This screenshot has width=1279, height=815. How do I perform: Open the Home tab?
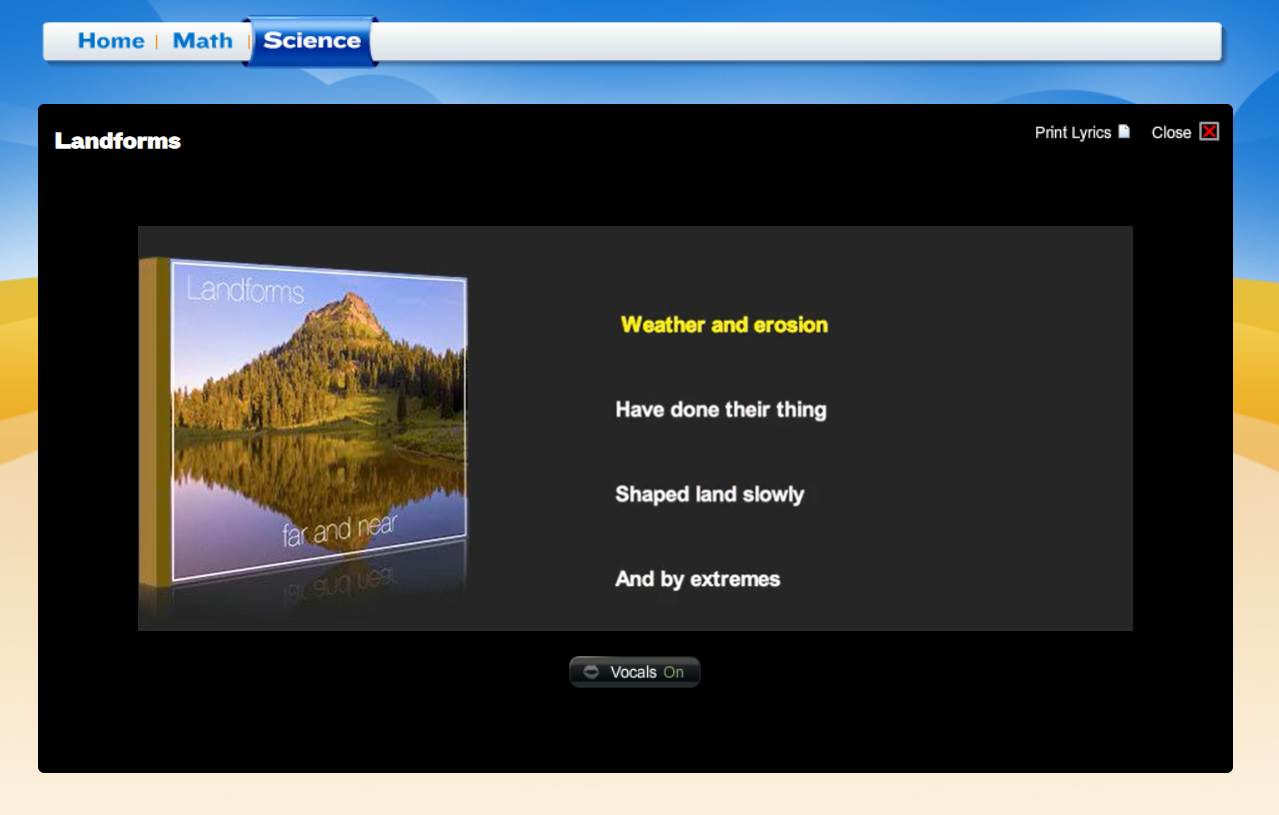click(x=111, y=41)
